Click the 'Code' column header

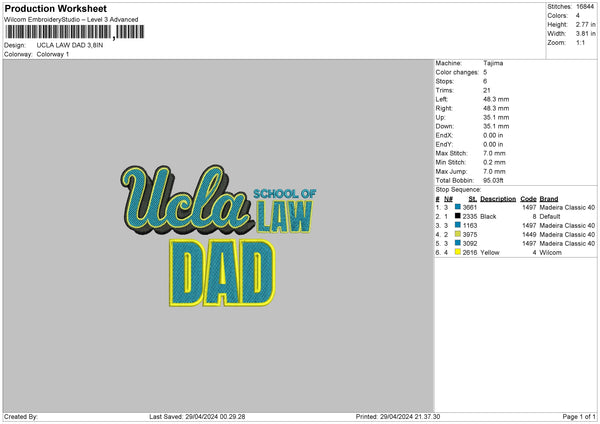click(528, 199)
